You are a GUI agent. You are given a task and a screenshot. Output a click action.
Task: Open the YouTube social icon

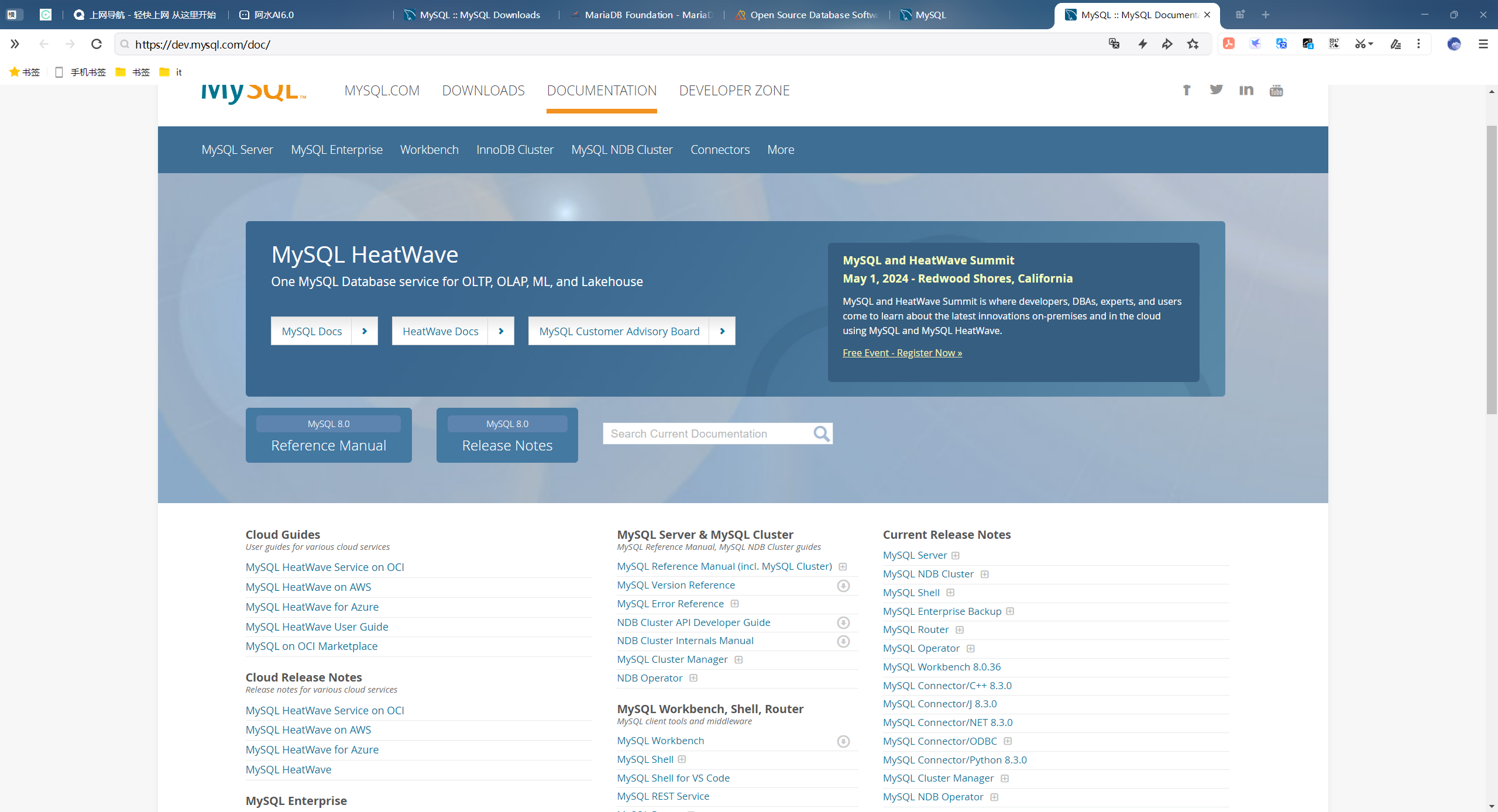(x=1276, y=90)
